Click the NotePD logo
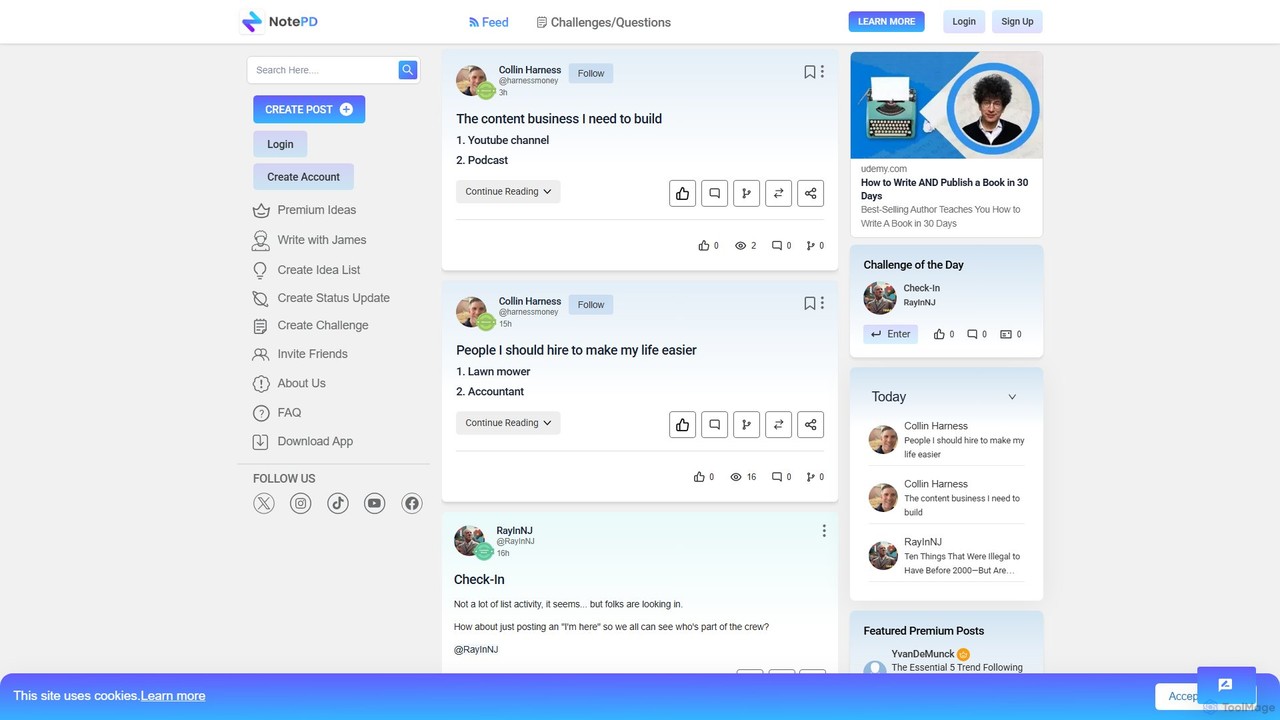This screenshot has height=720, width=1280. pyautogui.click(x=279, y=21)
